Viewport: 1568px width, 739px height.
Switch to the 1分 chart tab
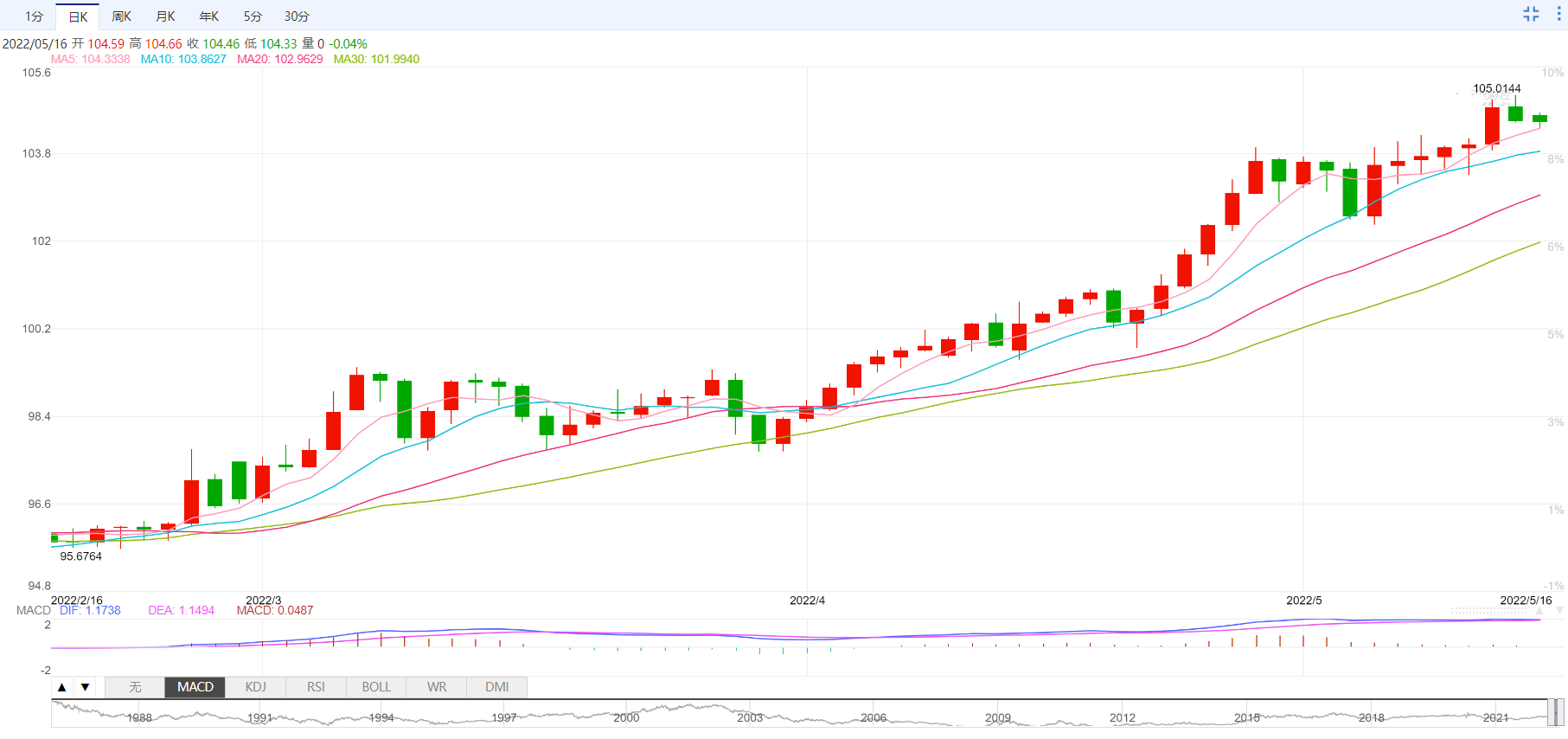click(34, 16)
